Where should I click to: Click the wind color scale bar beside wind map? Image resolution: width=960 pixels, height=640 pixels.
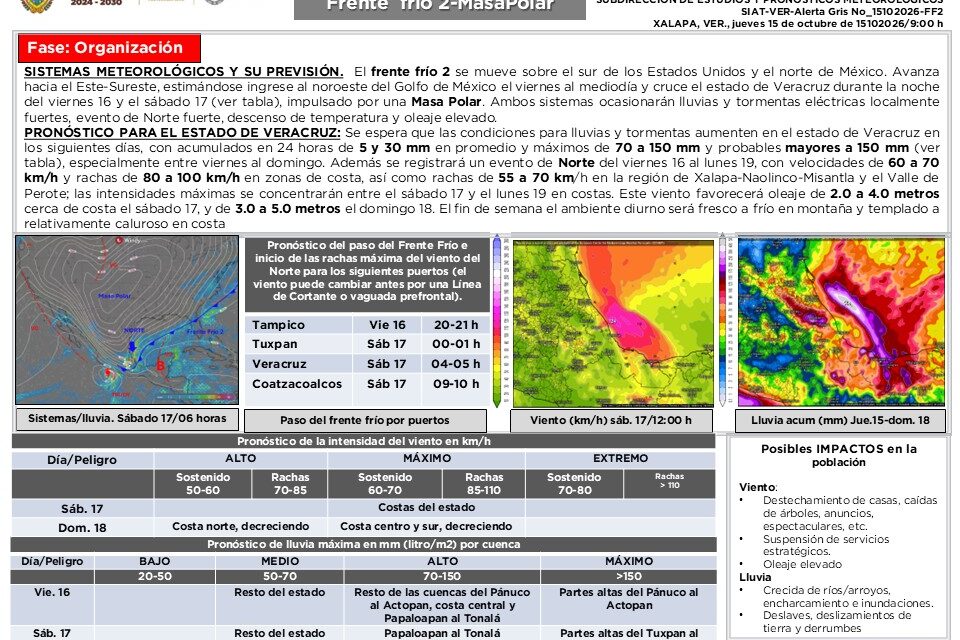pos(497,321)
